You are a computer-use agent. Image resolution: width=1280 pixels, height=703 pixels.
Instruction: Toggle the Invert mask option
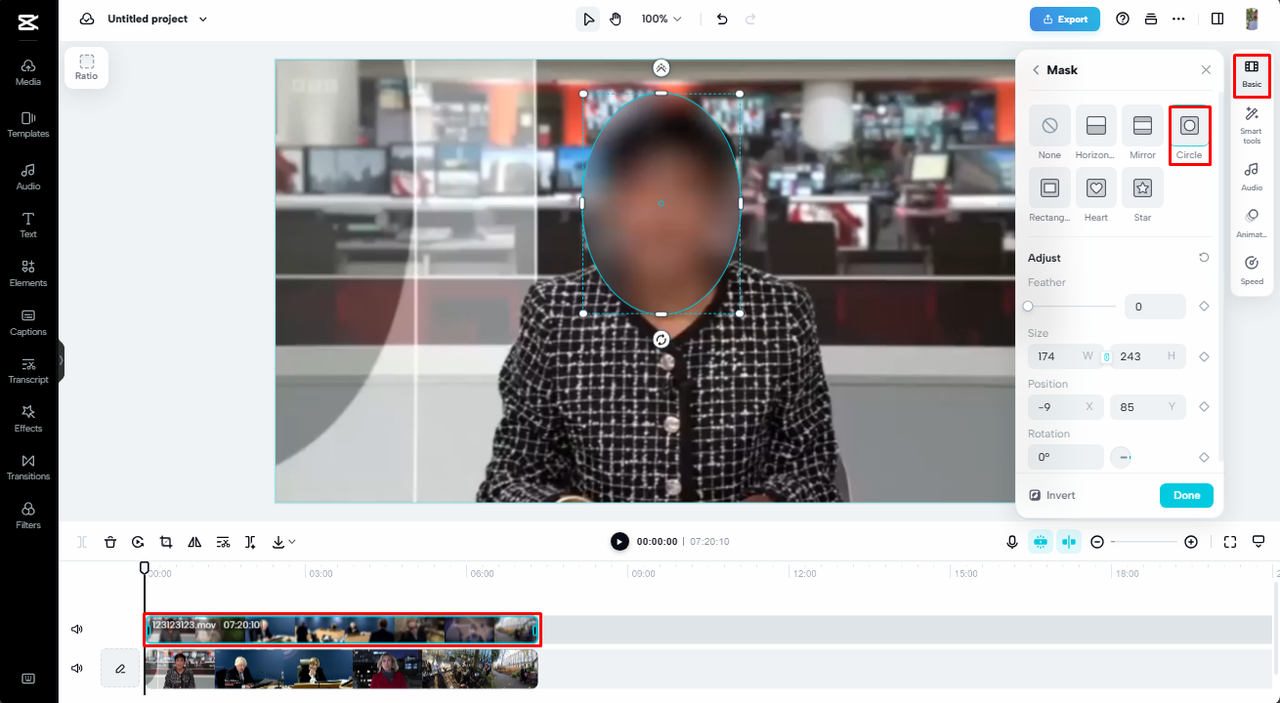click(1052, 495)
